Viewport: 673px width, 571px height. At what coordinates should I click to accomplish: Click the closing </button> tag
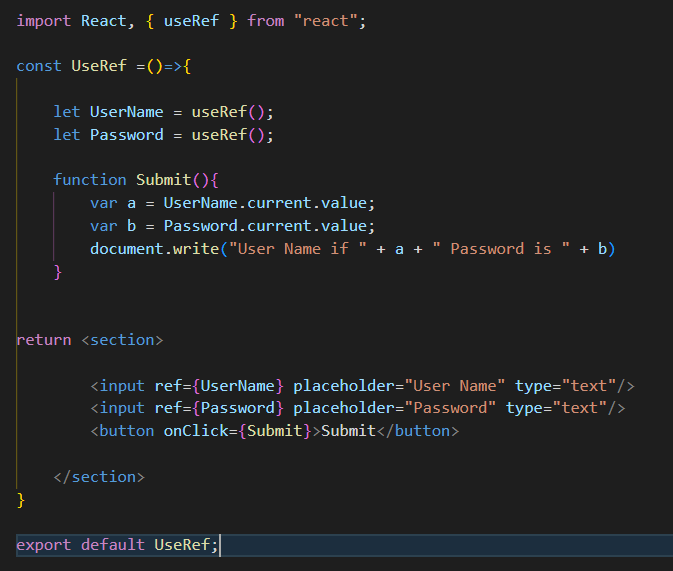pos(418,431)
